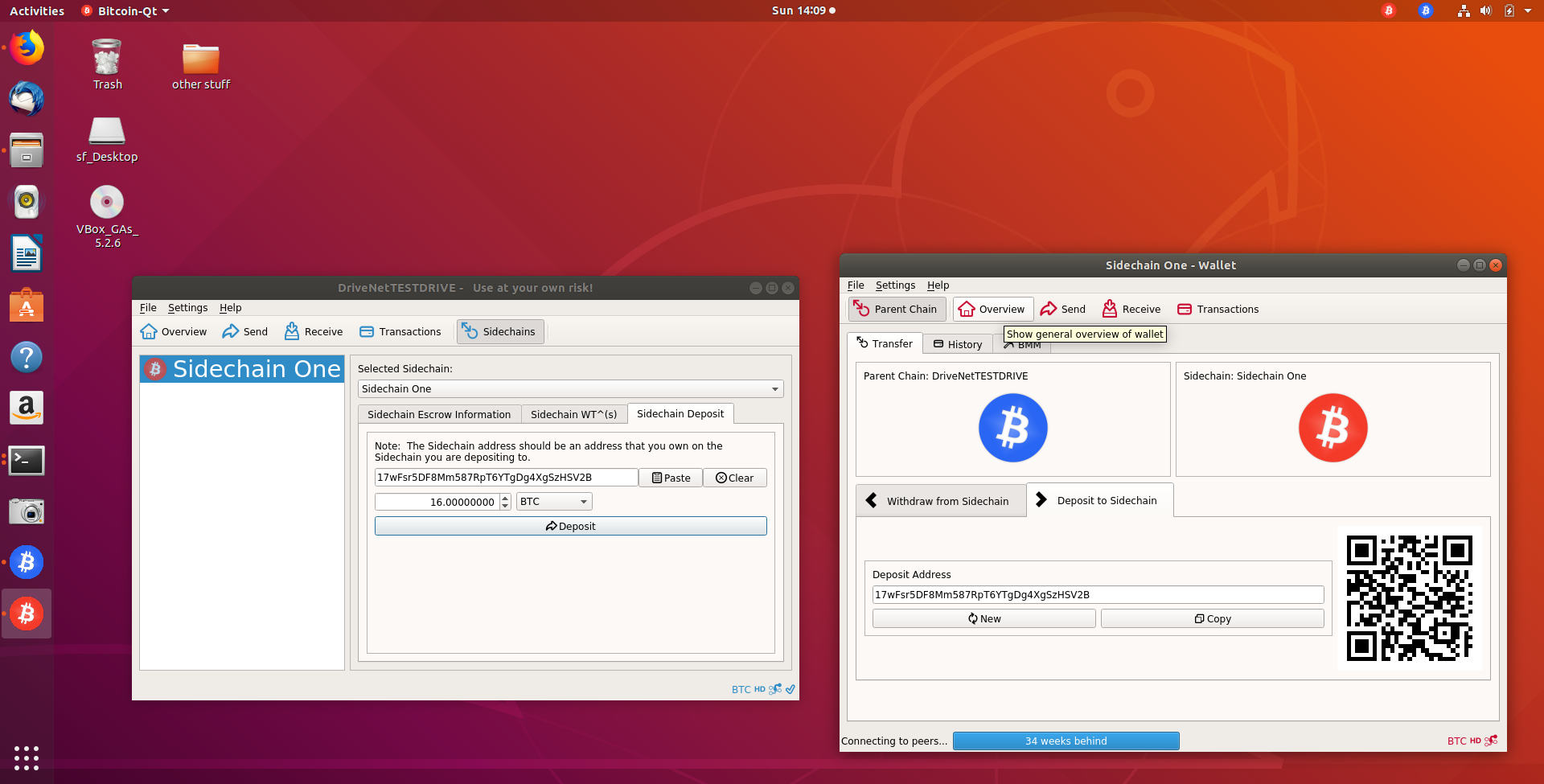1544x784 pixels.
Task: Open the Bitcoin-Qt app menu in top bar
Action: (x=125, y=10)
